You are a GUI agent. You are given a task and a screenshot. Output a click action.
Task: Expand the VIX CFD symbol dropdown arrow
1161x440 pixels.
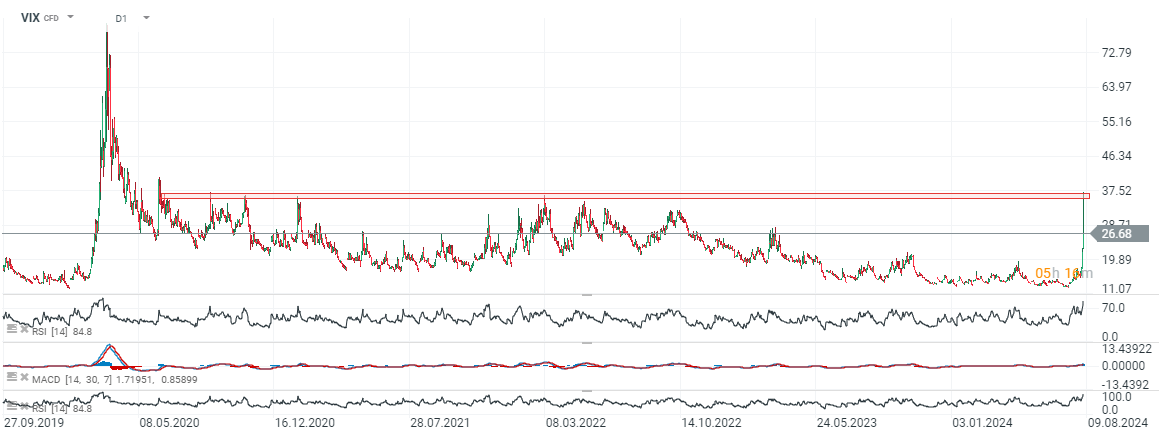click(70, 18)
